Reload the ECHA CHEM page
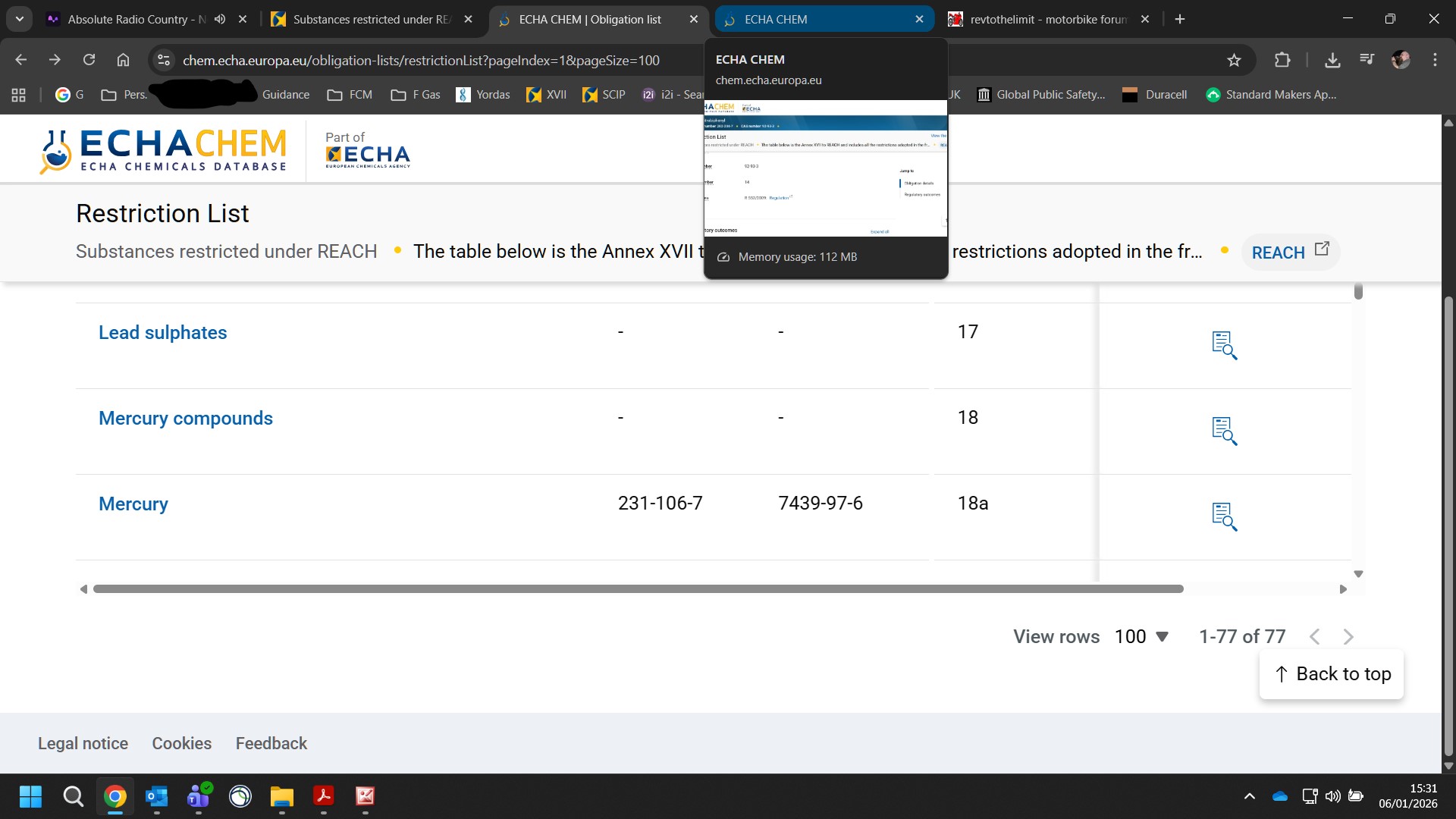Viewport: 1456px width, 819px height. 89,60
